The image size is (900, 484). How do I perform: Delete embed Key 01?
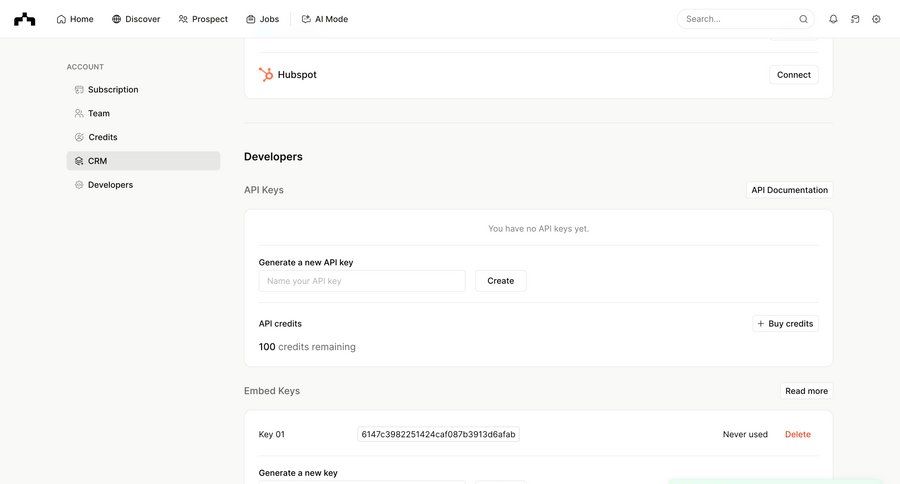(x=797, y=435)
